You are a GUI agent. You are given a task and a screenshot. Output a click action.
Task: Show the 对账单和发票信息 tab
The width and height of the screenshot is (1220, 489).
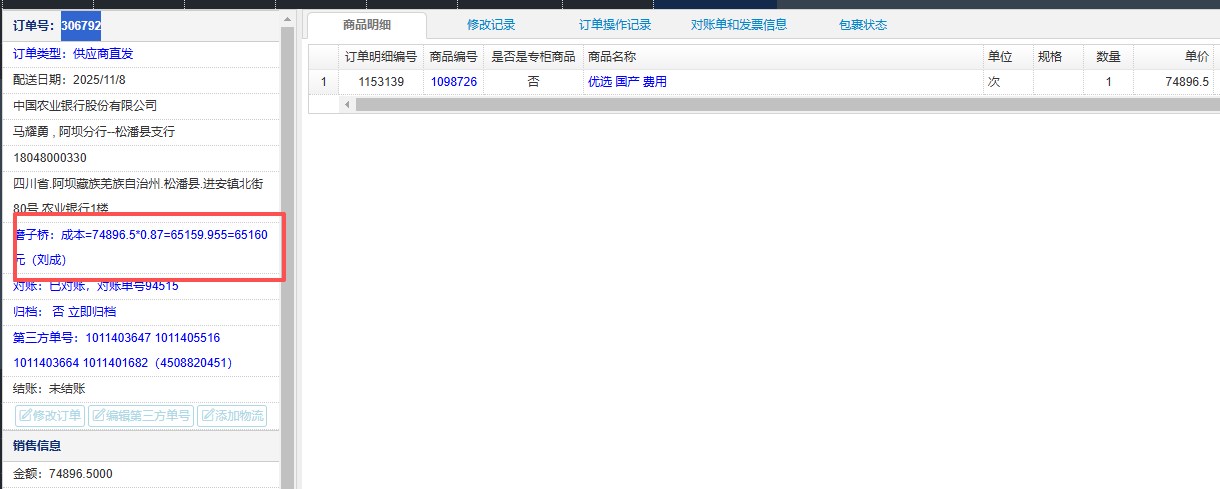tap(739, 25)
